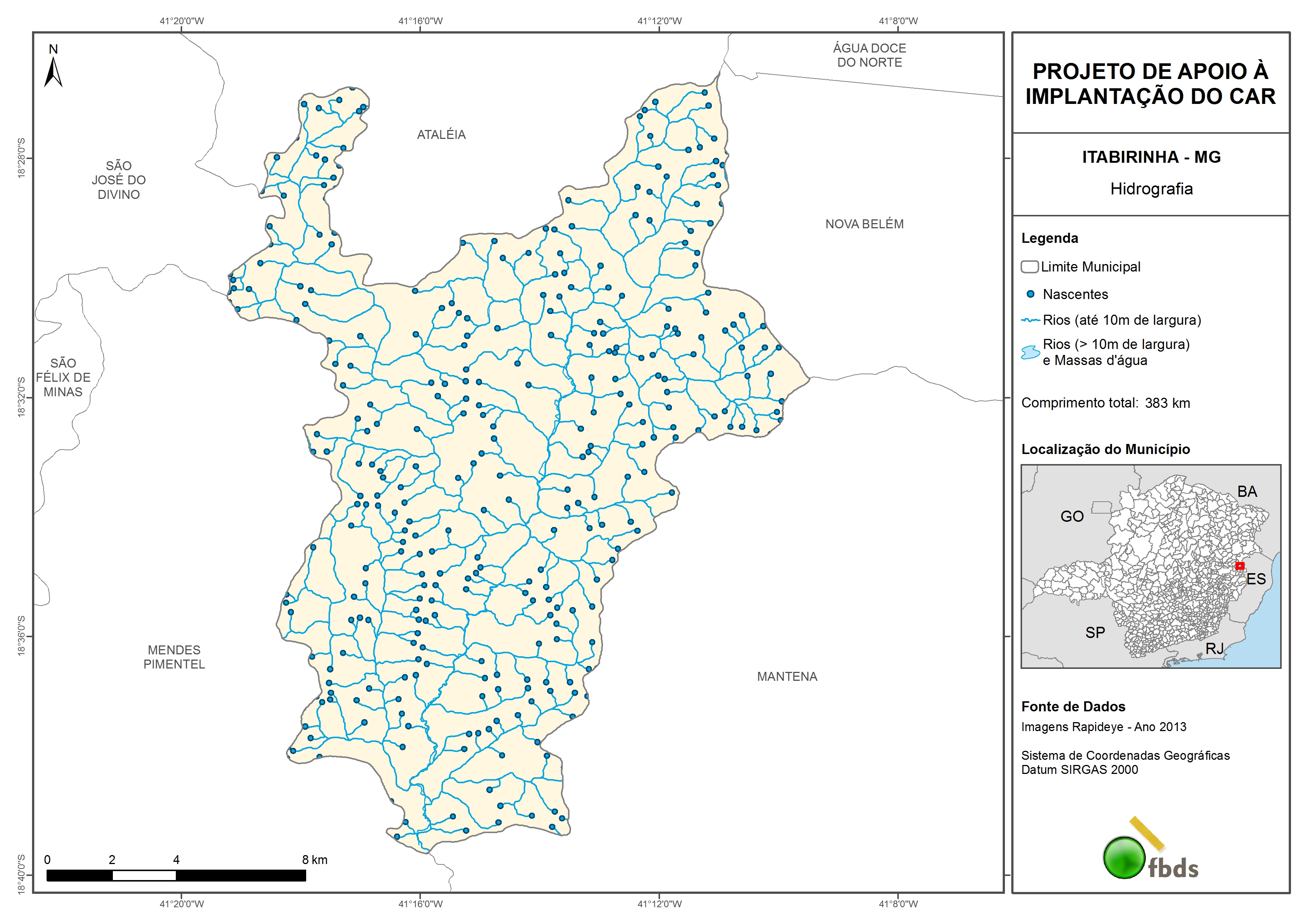Image resolution: width=1307 pixels, height=924 pixels.
Task: Click the MENDES PIMENTEL label
Action: point(174,657)
